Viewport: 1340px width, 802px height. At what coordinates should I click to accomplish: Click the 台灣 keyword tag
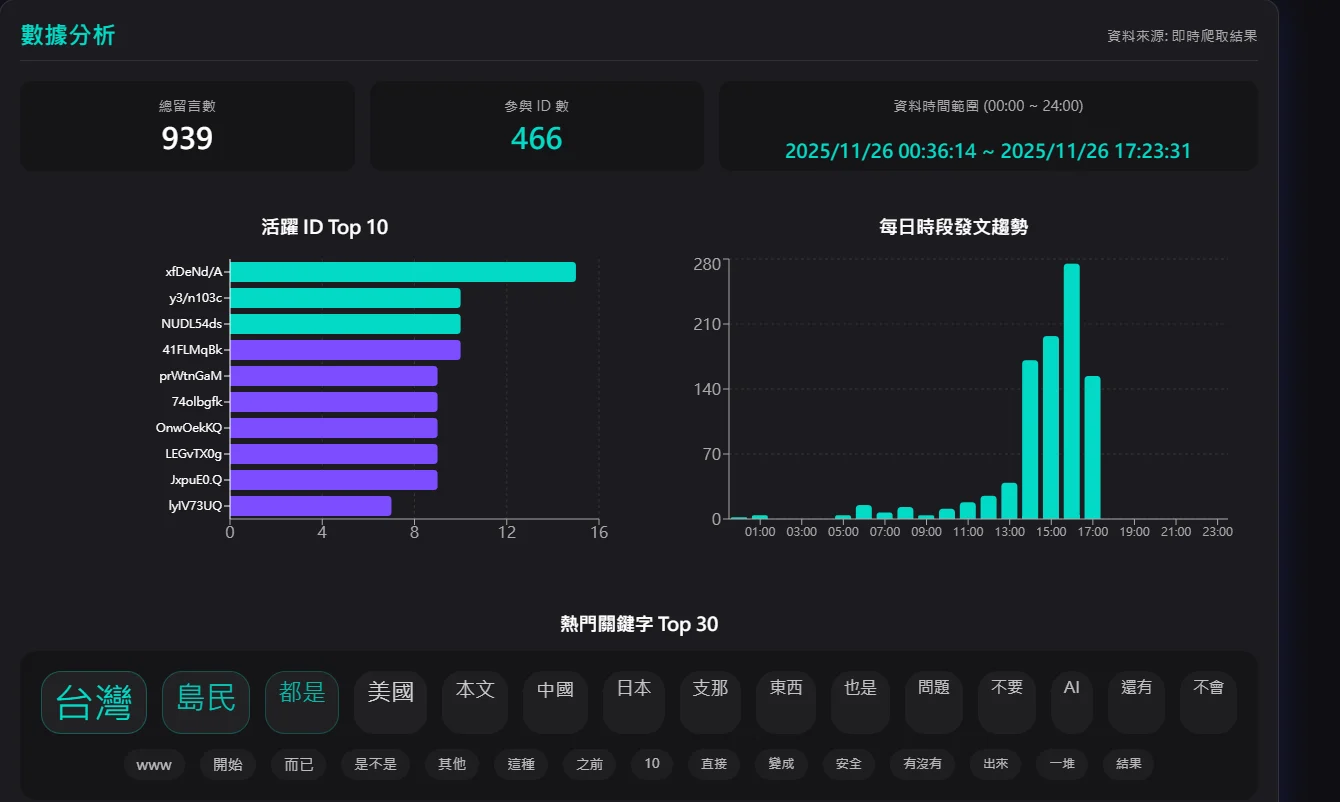tap(94, 702)
